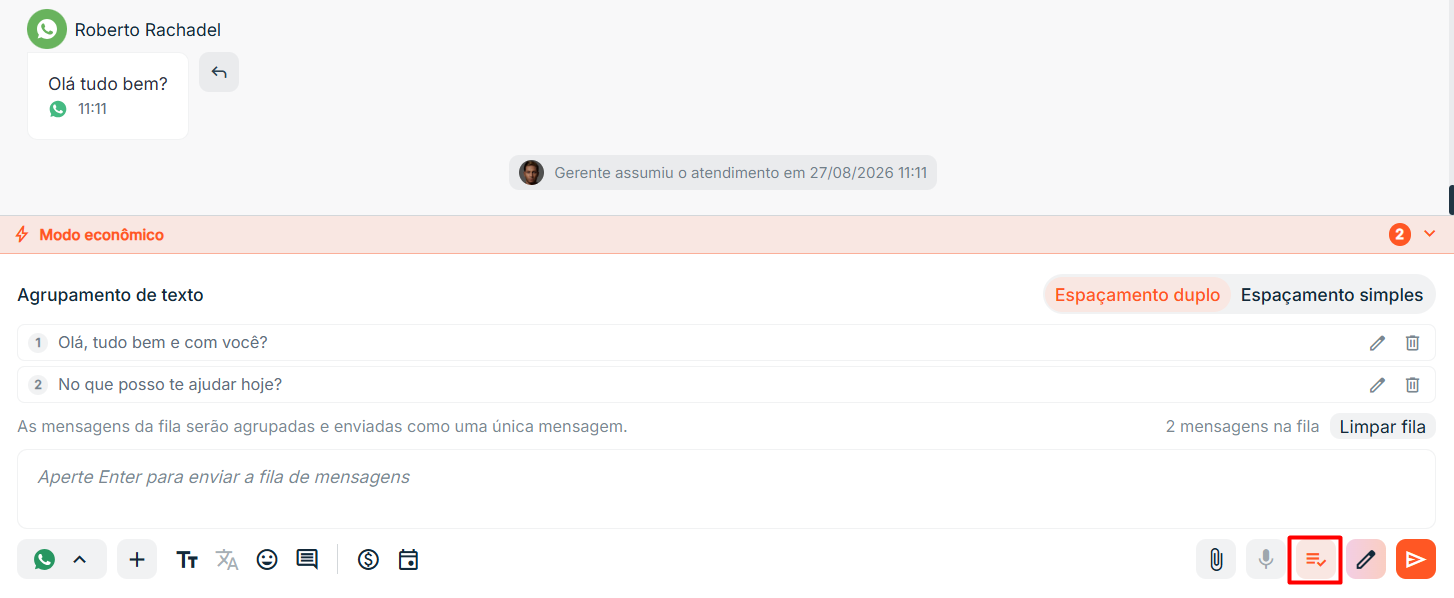Image resolution: width=1454 pixels, height=598 pixels.
Task: Select Espaçamento duplo option
Action: pyautogui.click(x=1137, y=295)
